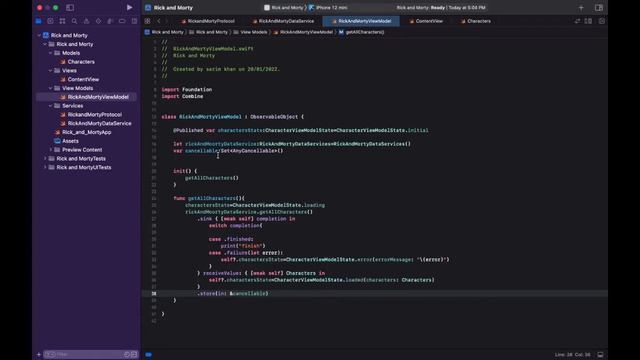Viewport: 640px width, 360px height.
Task: Open the Breakpoint navigator
Action: pyautogui.click(x=122, y=21)
